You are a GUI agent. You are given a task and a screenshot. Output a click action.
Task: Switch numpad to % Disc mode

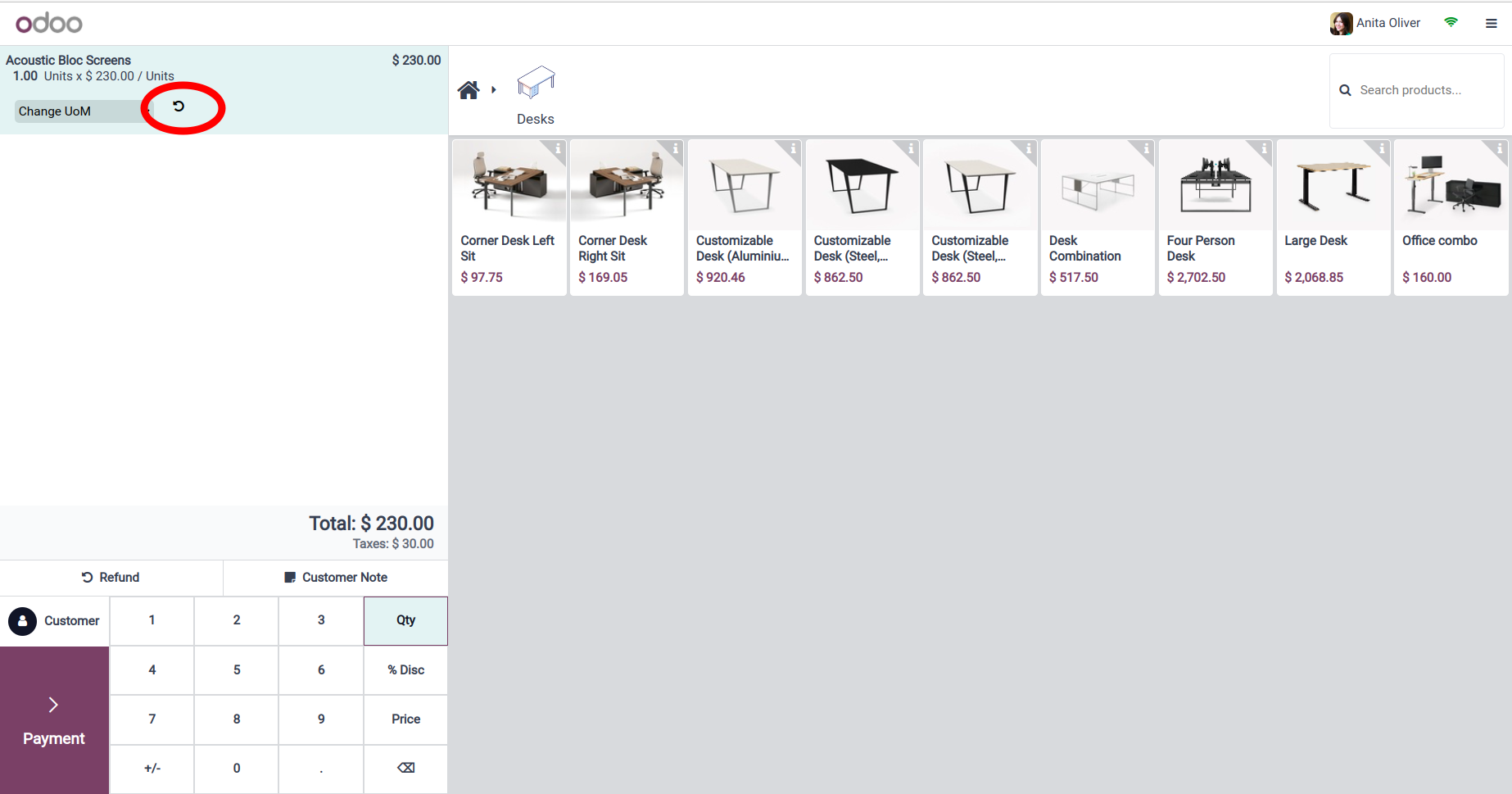pos(405,670)
